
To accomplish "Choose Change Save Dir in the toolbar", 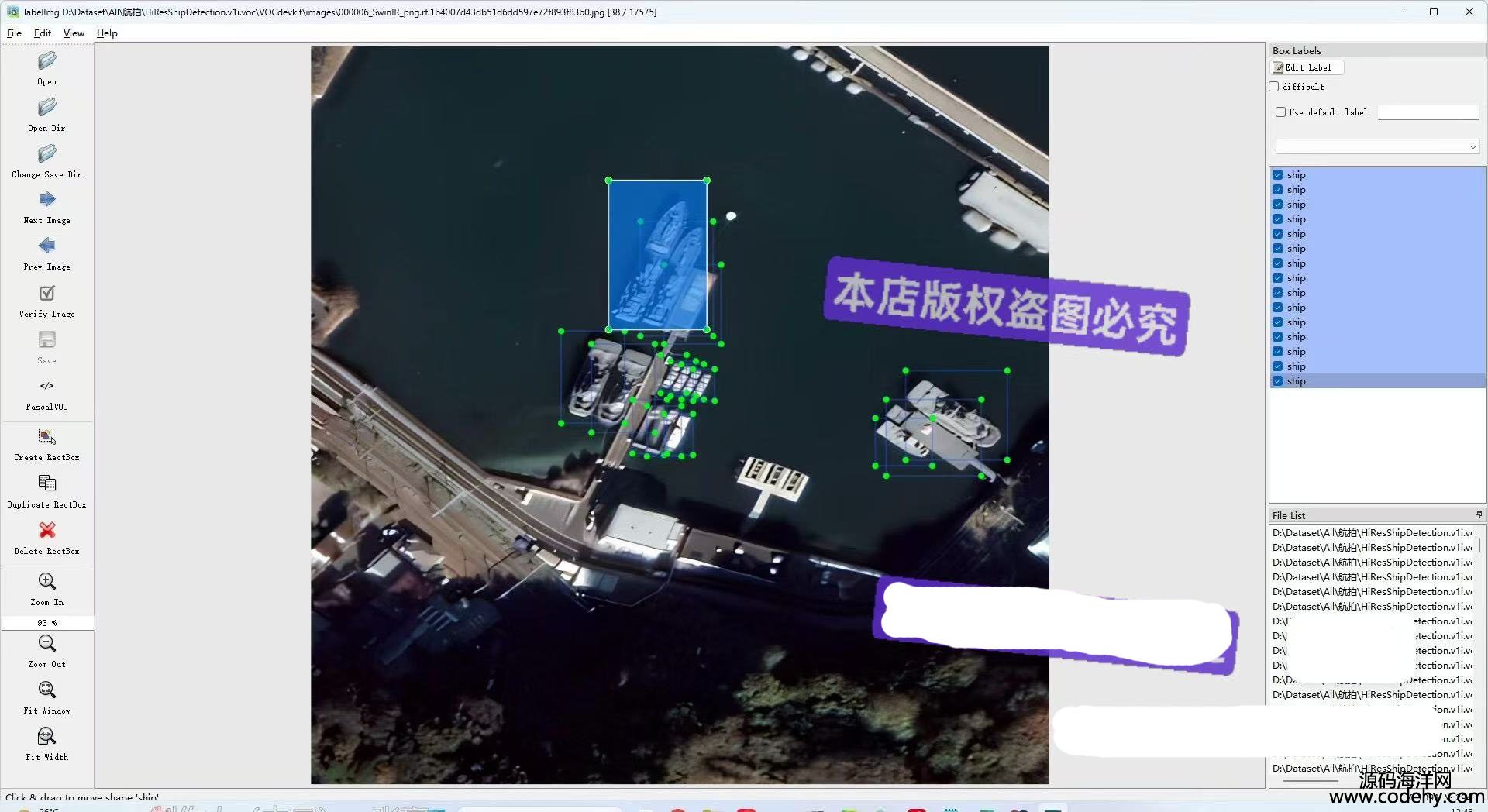I will click(x=47, y=153).
